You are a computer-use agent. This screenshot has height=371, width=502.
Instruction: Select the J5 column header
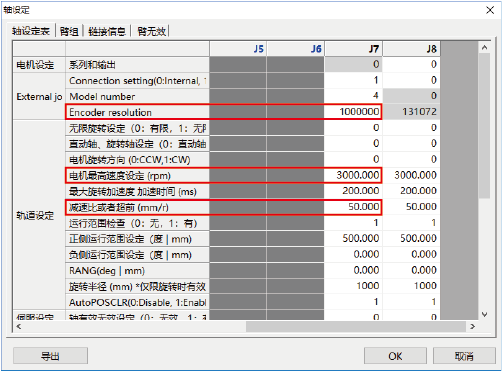pyautogui.click(x=238, y=49)
